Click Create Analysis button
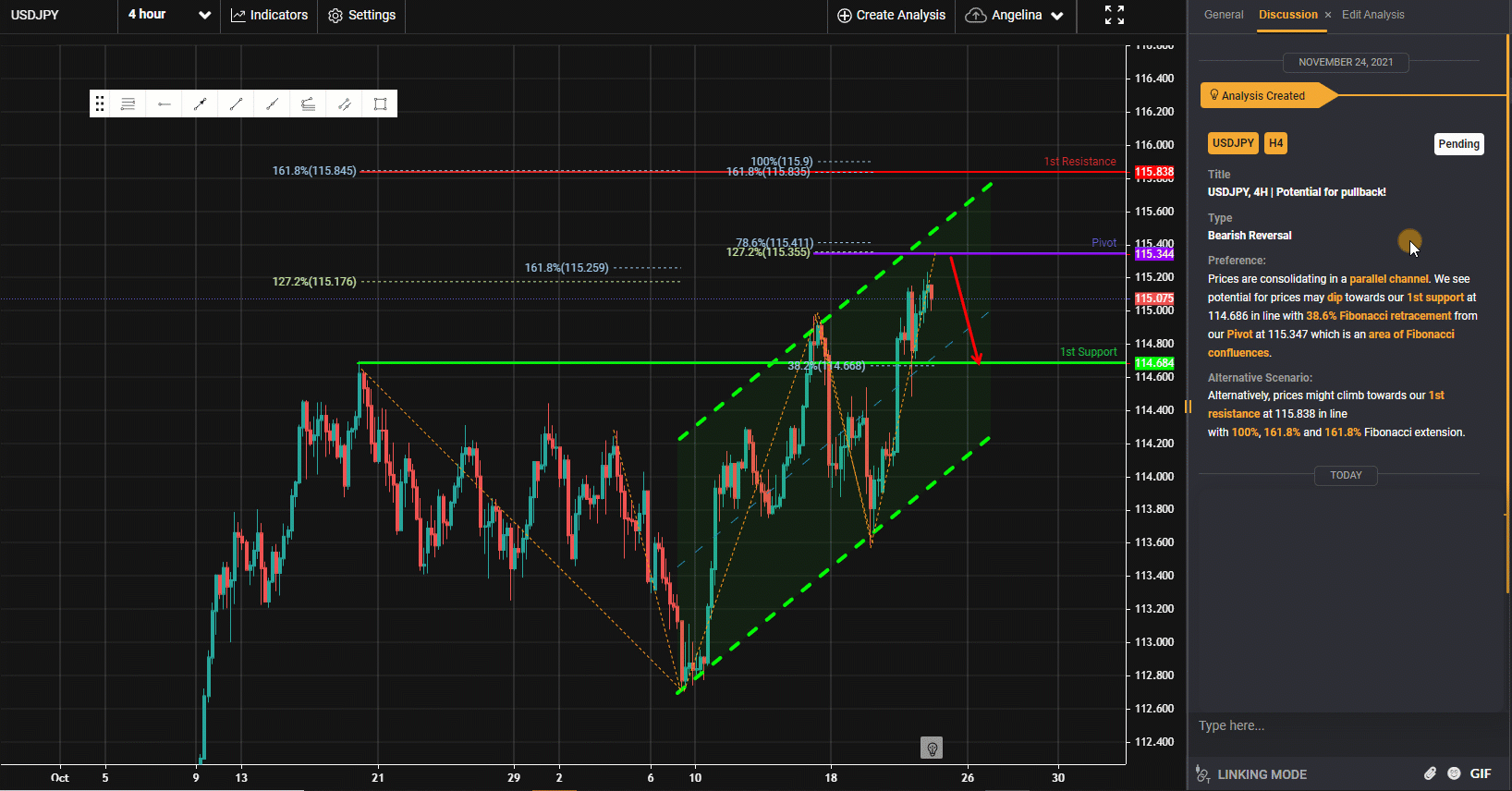 (x=891, y=15)
